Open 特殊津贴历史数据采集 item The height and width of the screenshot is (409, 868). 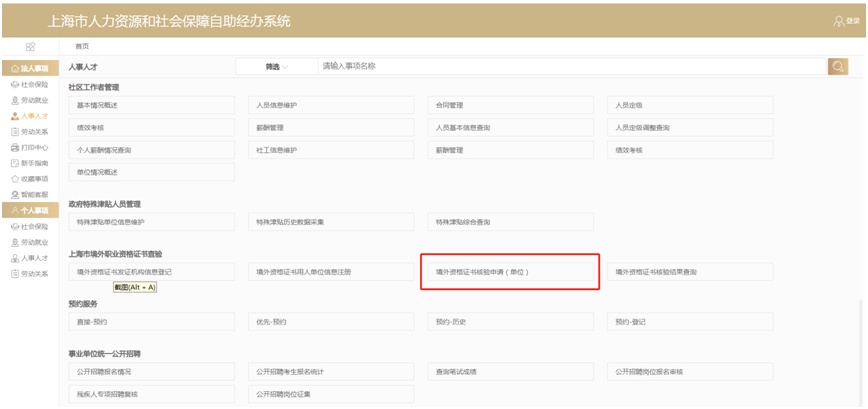[331, 222]
